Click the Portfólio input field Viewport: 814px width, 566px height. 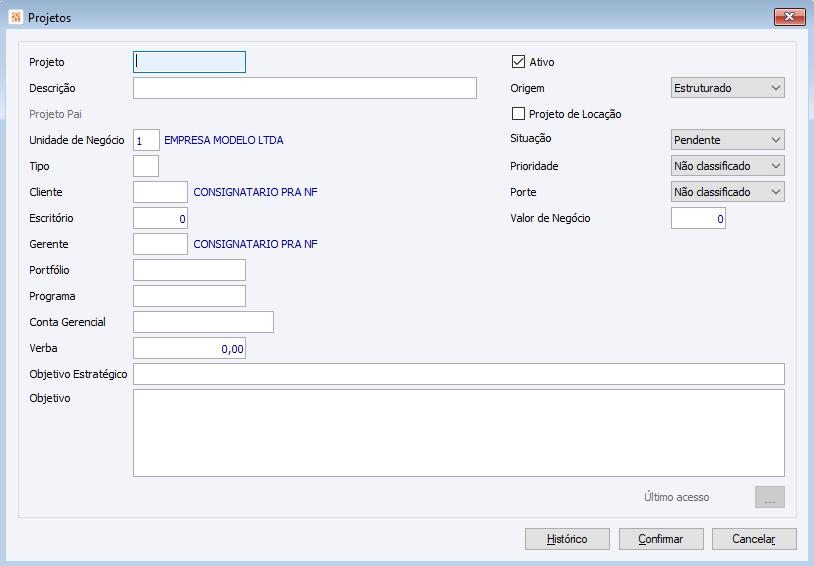coord(189,270)
